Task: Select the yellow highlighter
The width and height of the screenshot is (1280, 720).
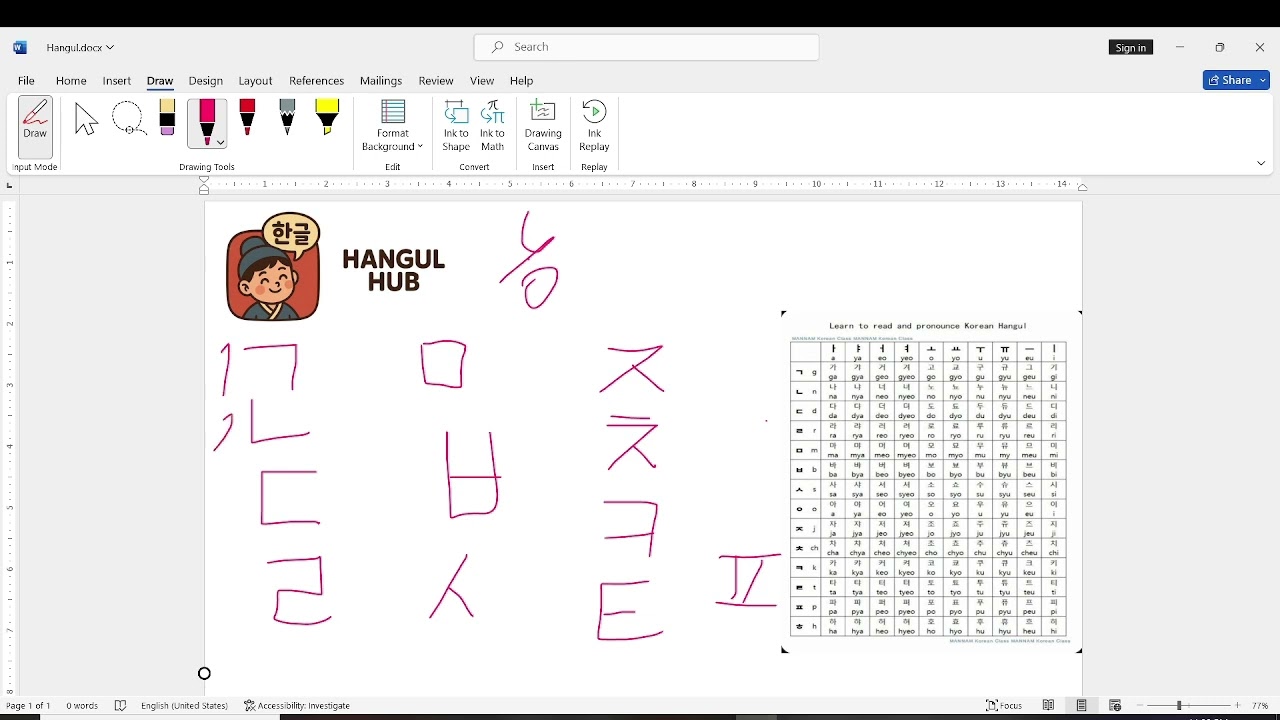Action: pyautogui.click(x=327, y=118)
